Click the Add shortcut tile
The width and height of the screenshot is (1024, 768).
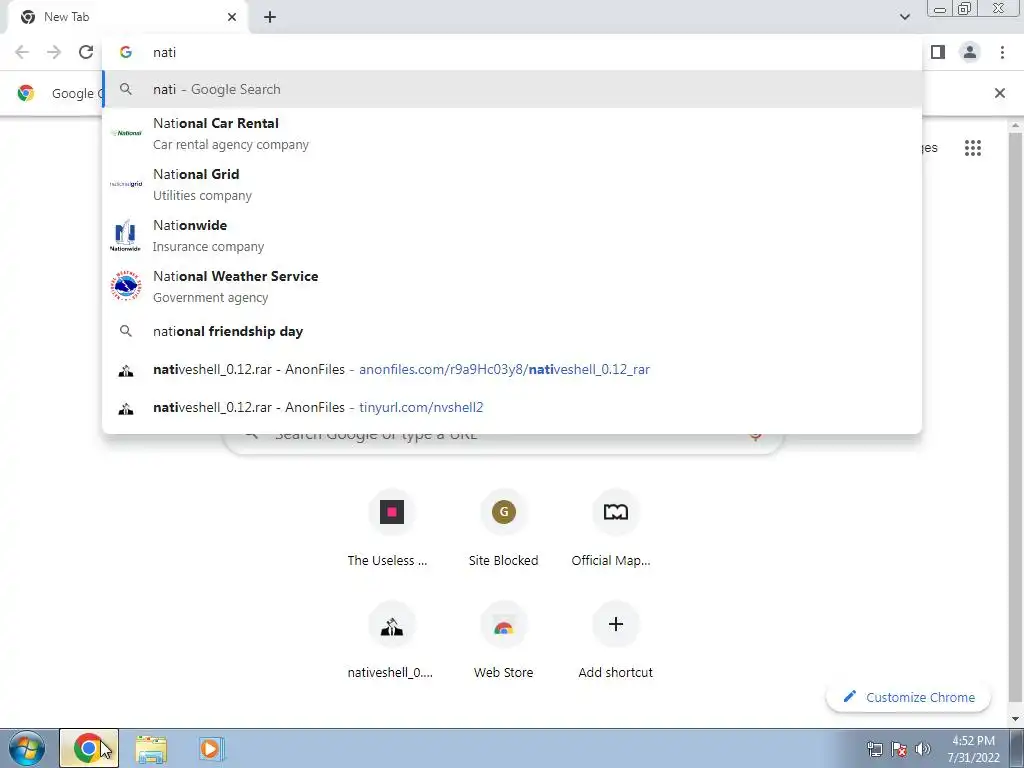tap(615, 641)
